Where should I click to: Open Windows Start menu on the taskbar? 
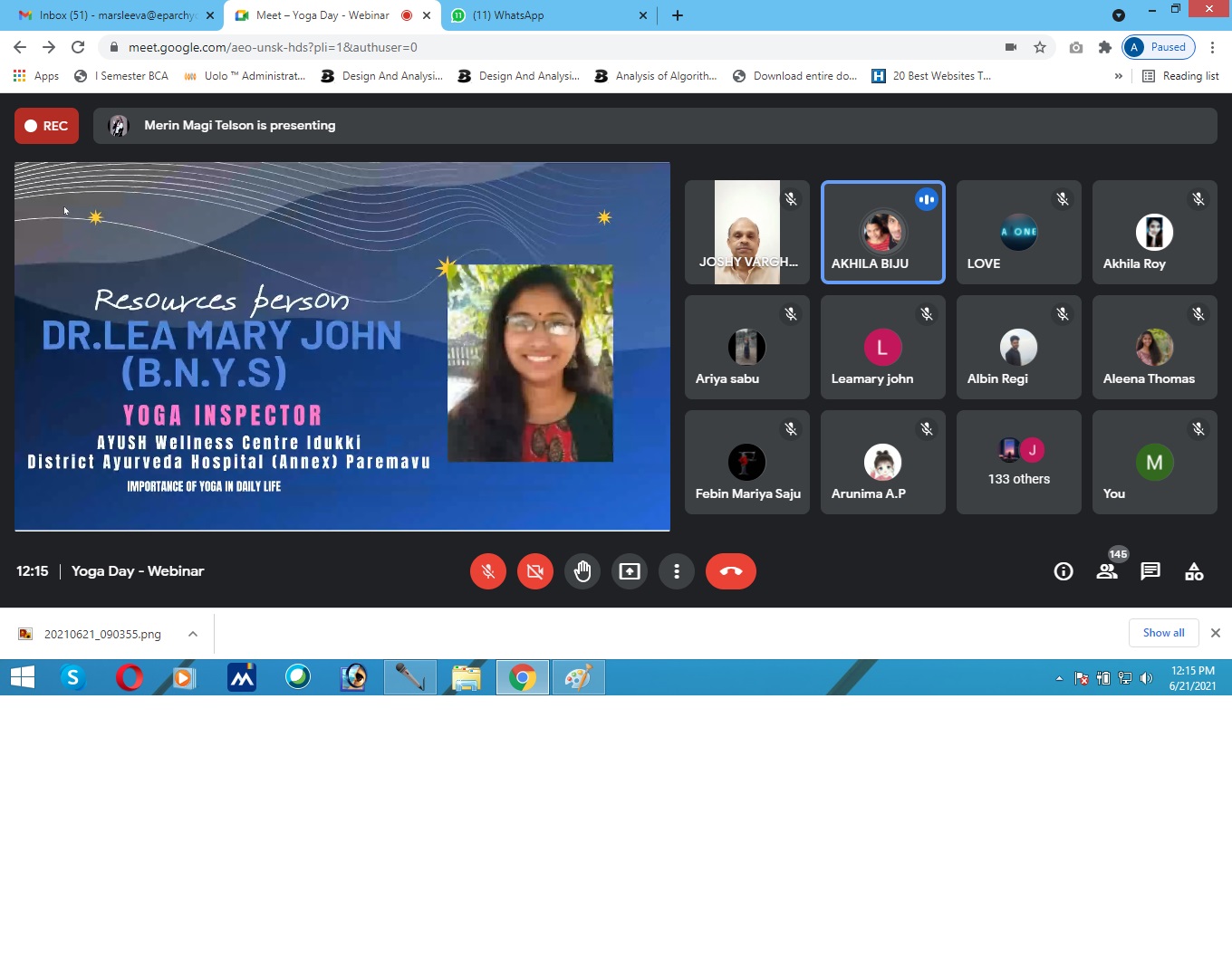(23, 677)
